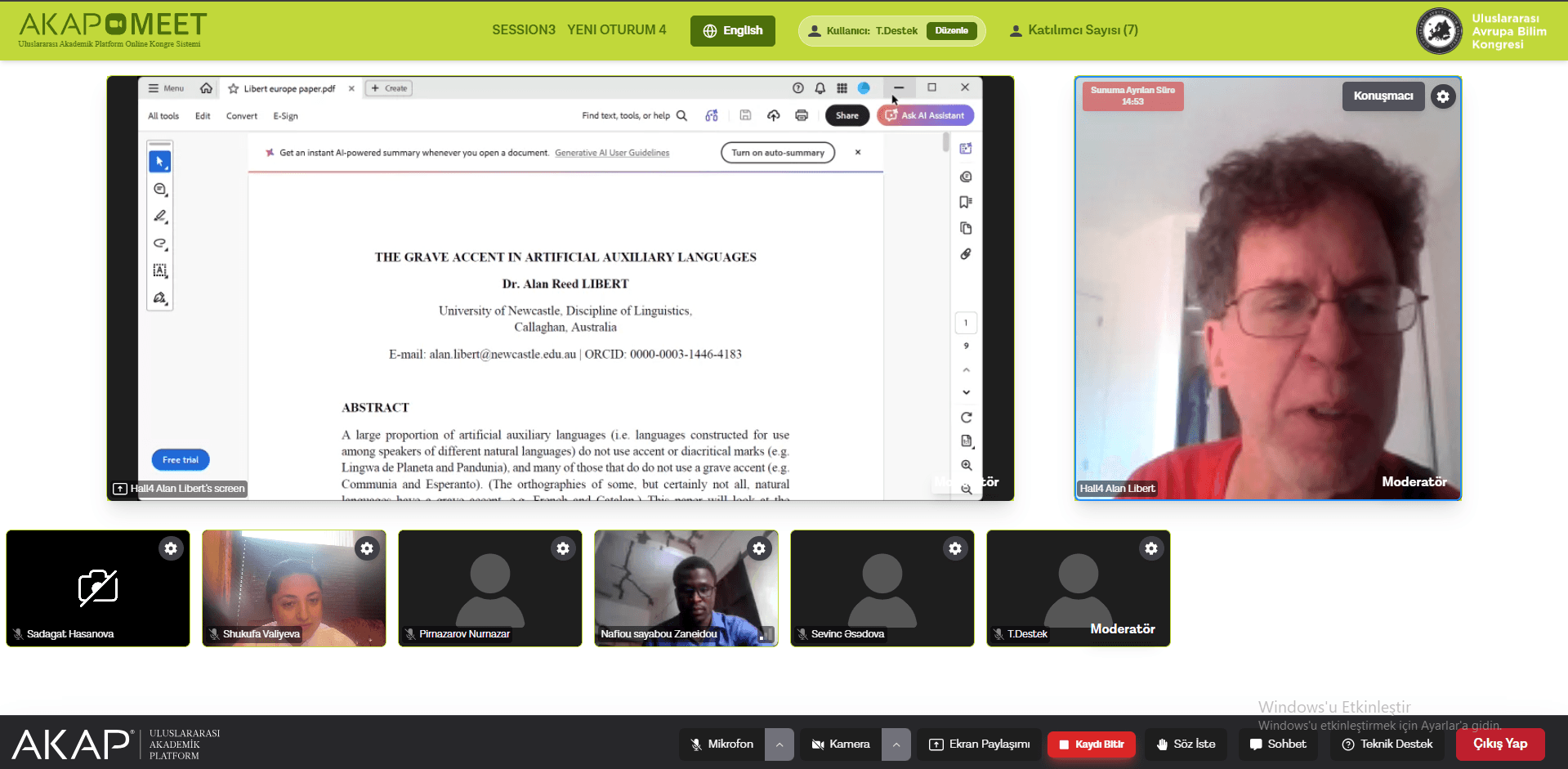Screen dimensions: 1568x769
Task: Open All tools in Acrobat
Action: 163,116
